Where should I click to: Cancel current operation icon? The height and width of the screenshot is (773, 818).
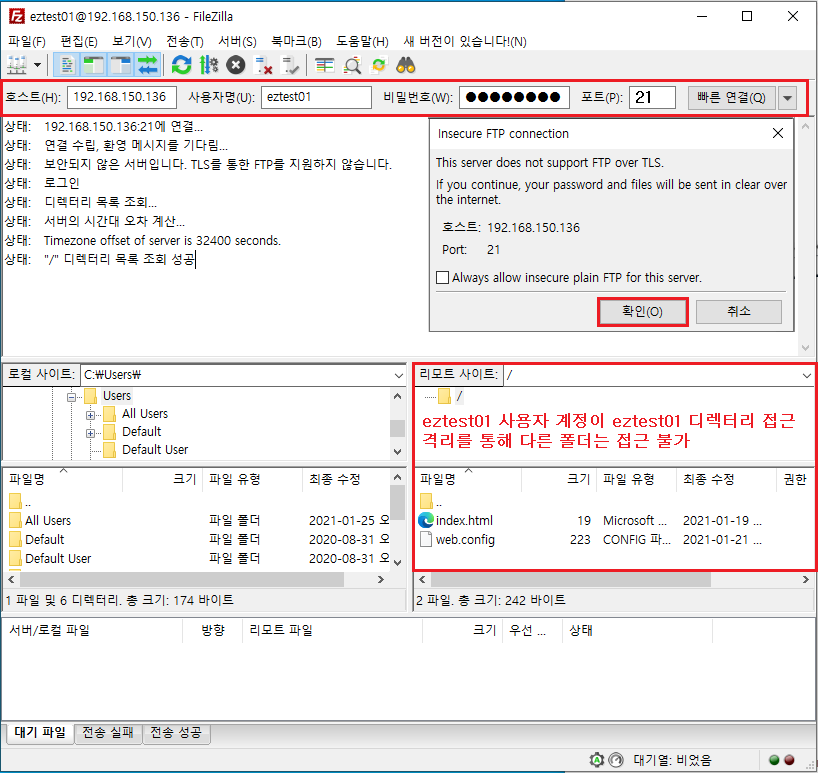pyautogui.click(x=236, y=65)
